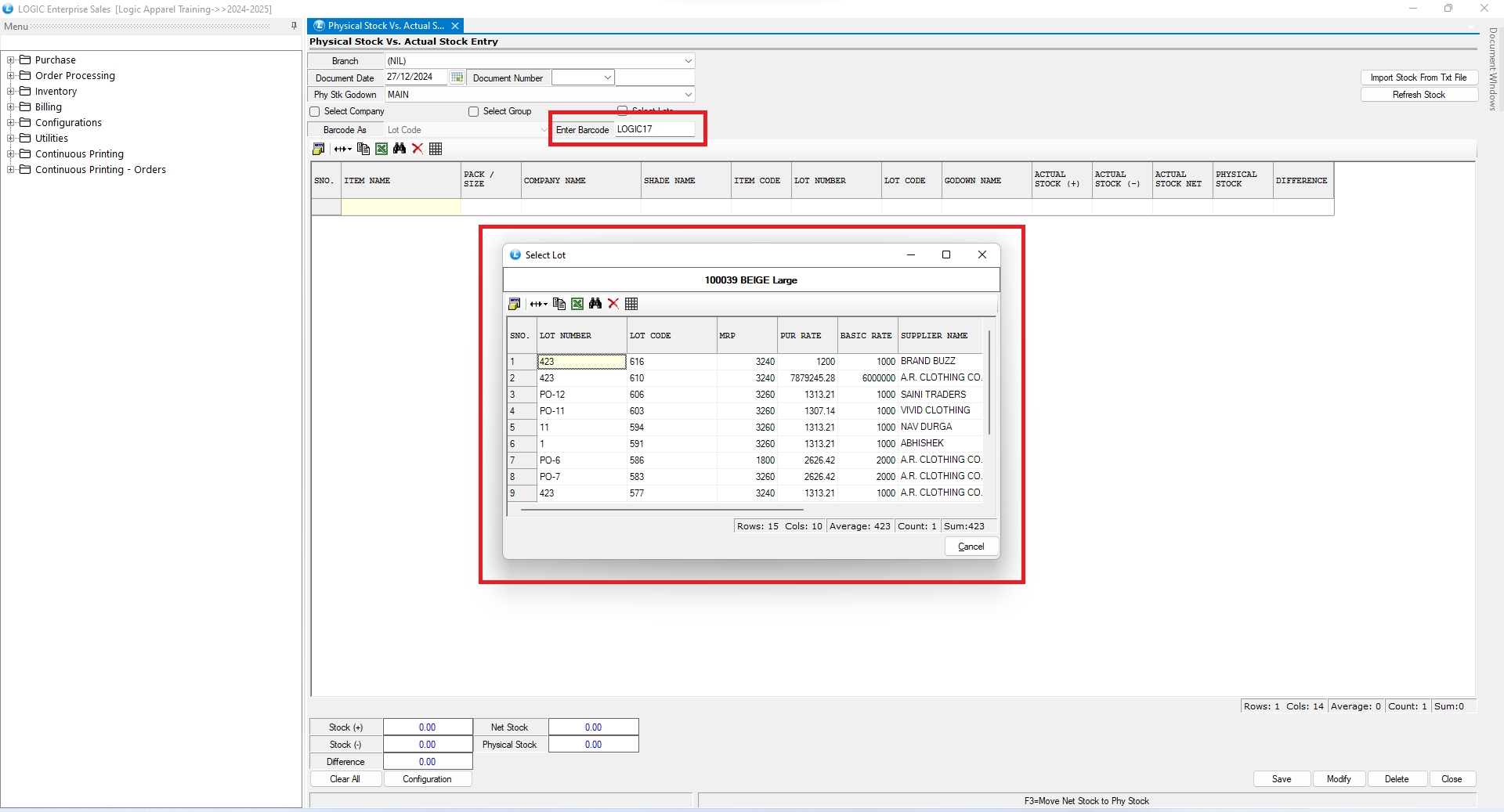The image size is (1504, 812).
Task: Open the Phy Stk Godown dropdown
Action: point(688,95)
